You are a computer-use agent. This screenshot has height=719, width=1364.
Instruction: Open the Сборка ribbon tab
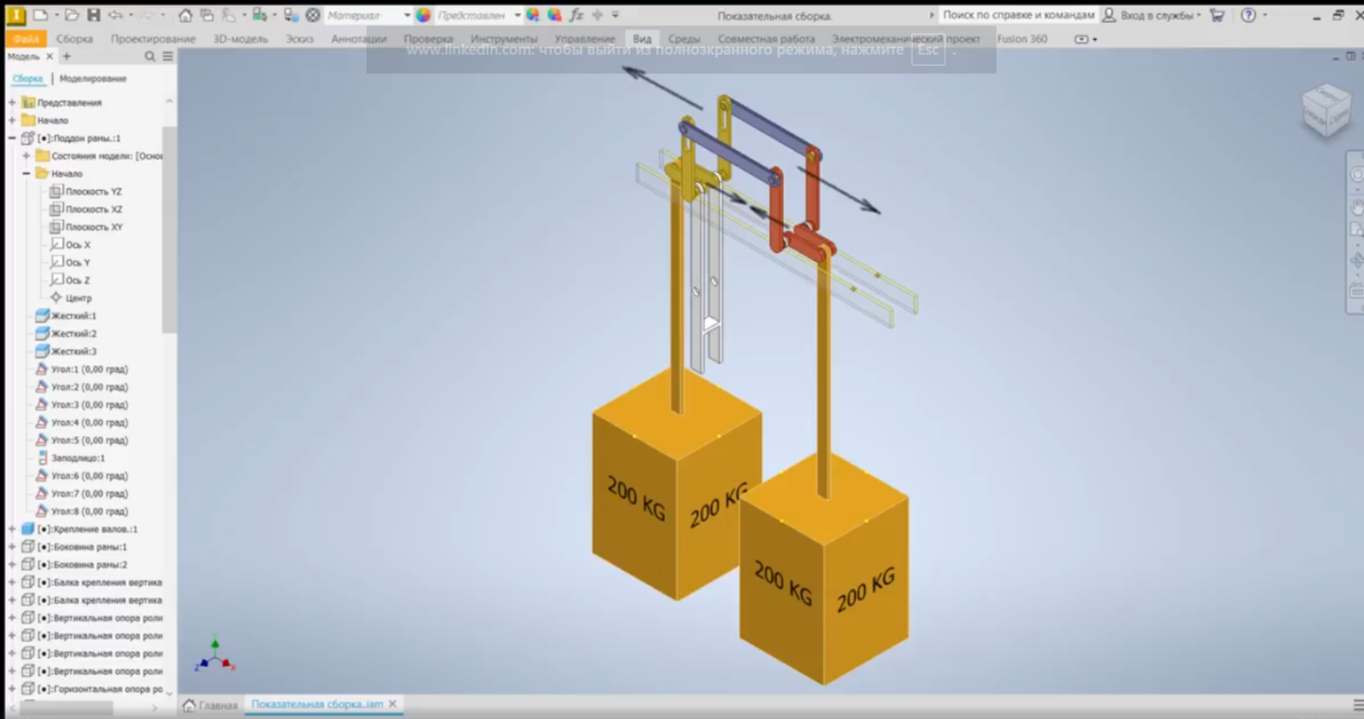click(x=74, y=39)
